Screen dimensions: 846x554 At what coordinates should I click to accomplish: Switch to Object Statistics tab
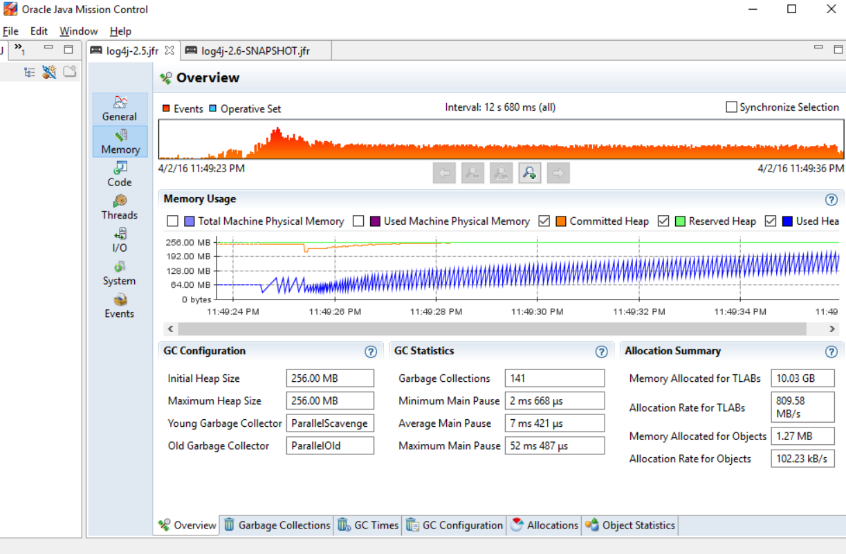pyautogui.click(x=630, y=525)
